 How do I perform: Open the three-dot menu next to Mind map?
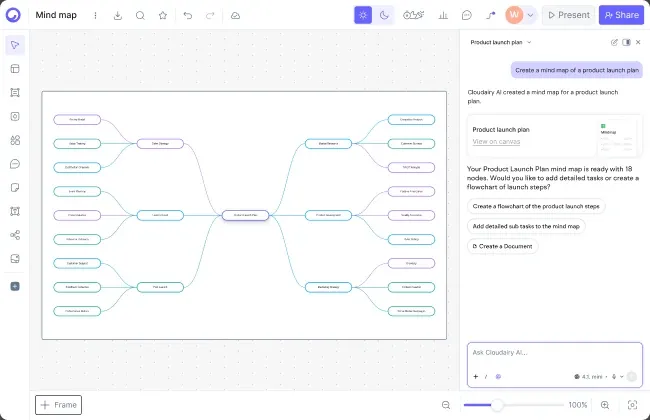click(x=95, y=15)
